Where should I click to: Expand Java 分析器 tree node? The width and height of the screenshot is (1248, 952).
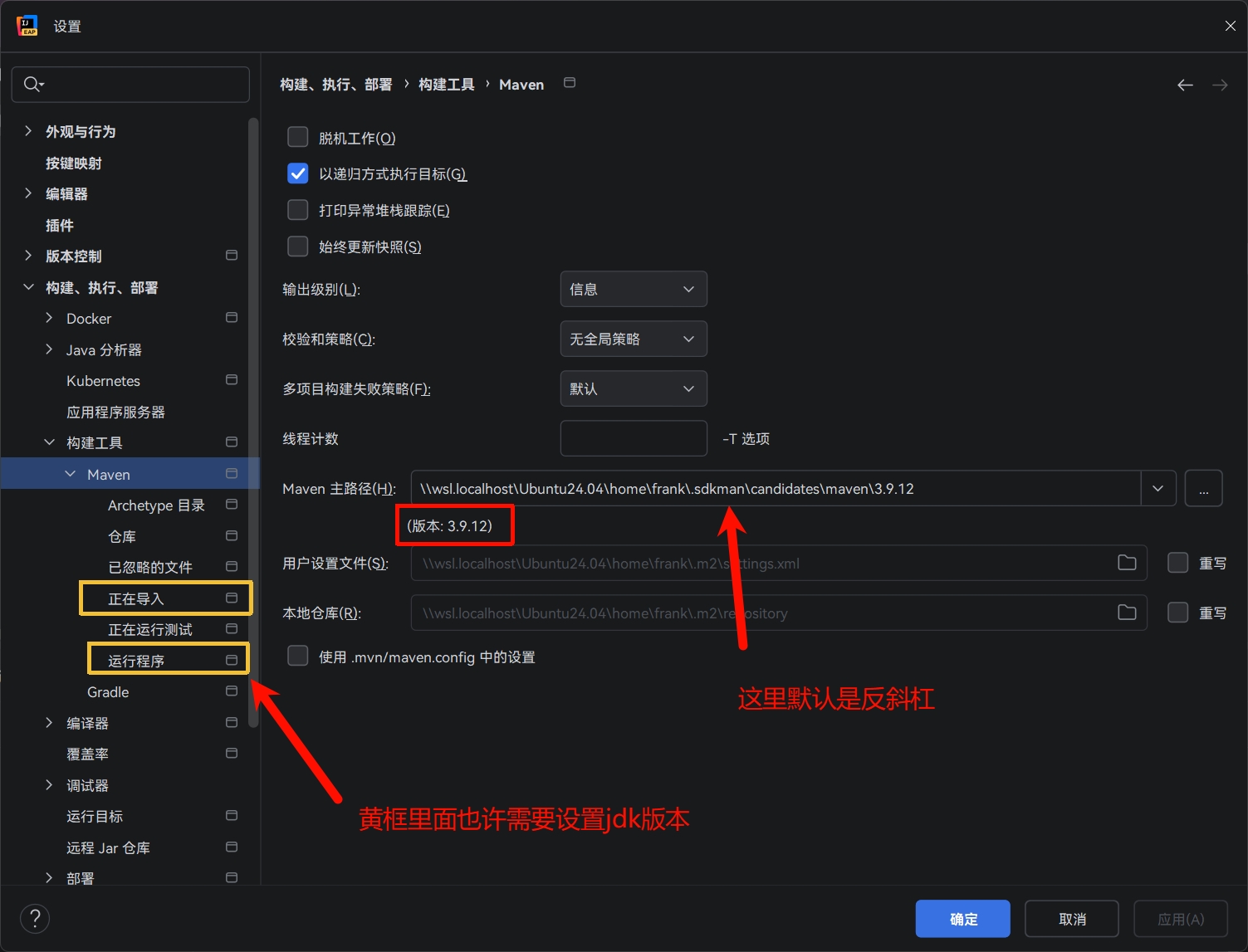point(49,349)
